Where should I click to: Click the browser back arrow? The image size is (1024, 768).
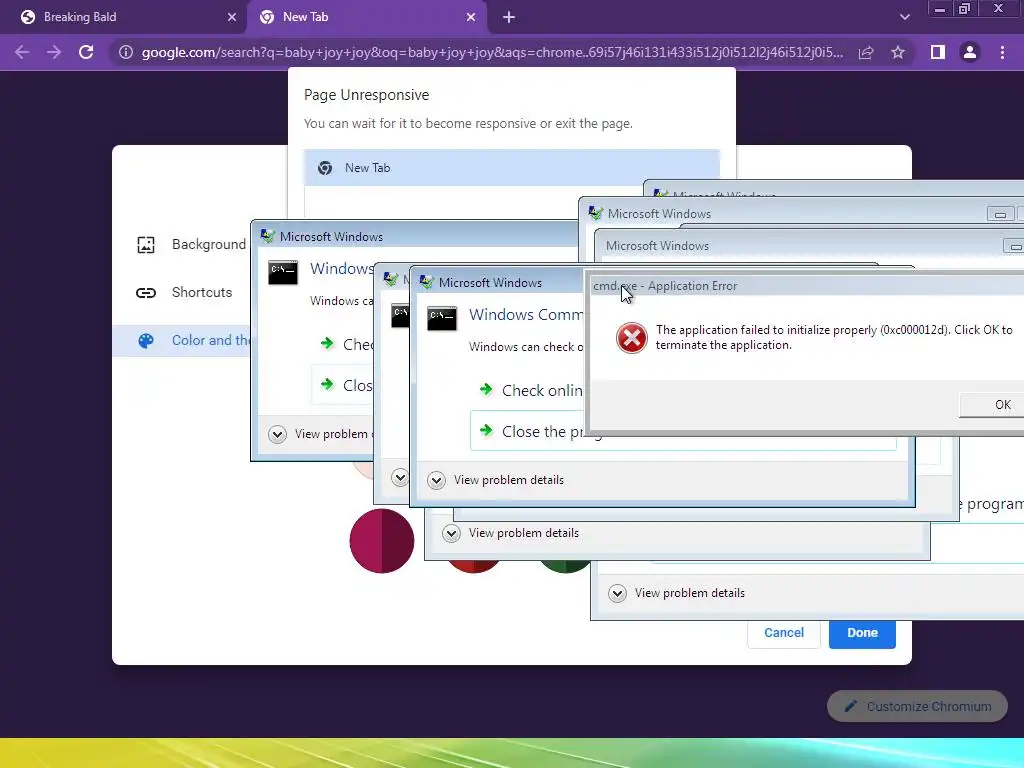point(22,52)
